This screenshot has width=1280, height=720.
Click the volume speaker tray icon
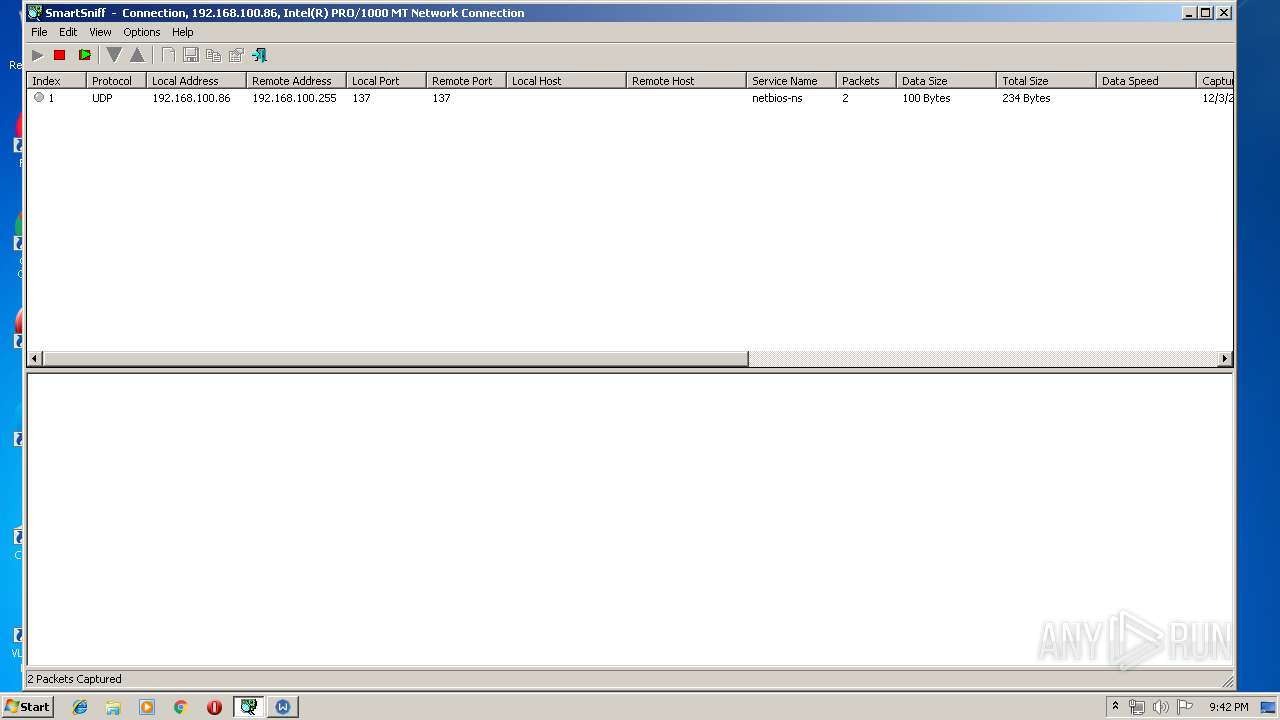pos(1161,707)
